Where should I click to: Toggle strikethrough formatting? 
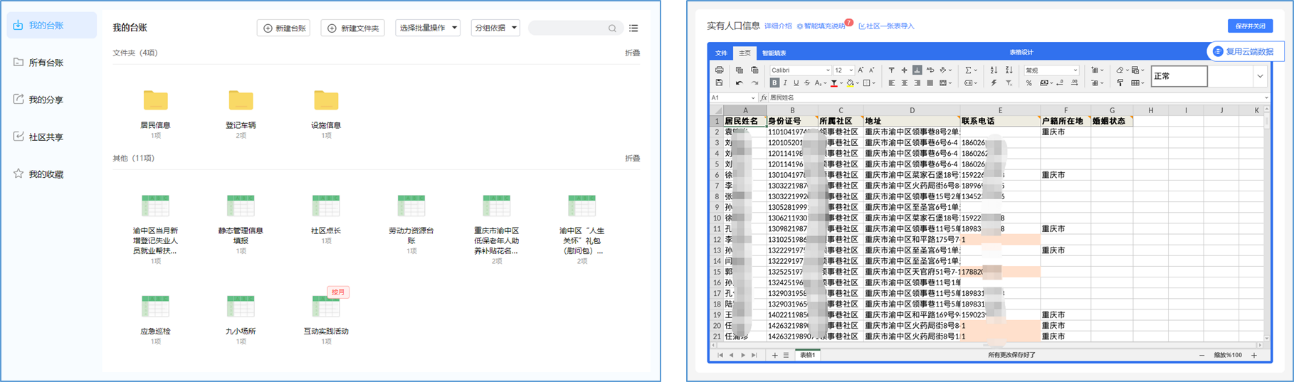pyautogui.click(x=807, y=83)
